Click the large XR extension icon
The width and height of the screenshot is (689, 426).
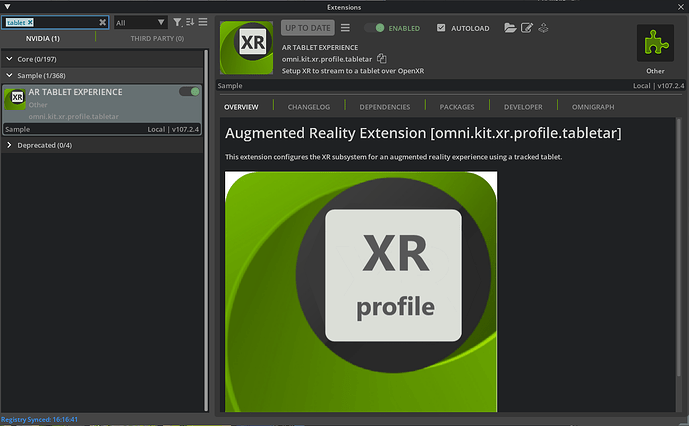pyautogui.click(x=247, y=47)
